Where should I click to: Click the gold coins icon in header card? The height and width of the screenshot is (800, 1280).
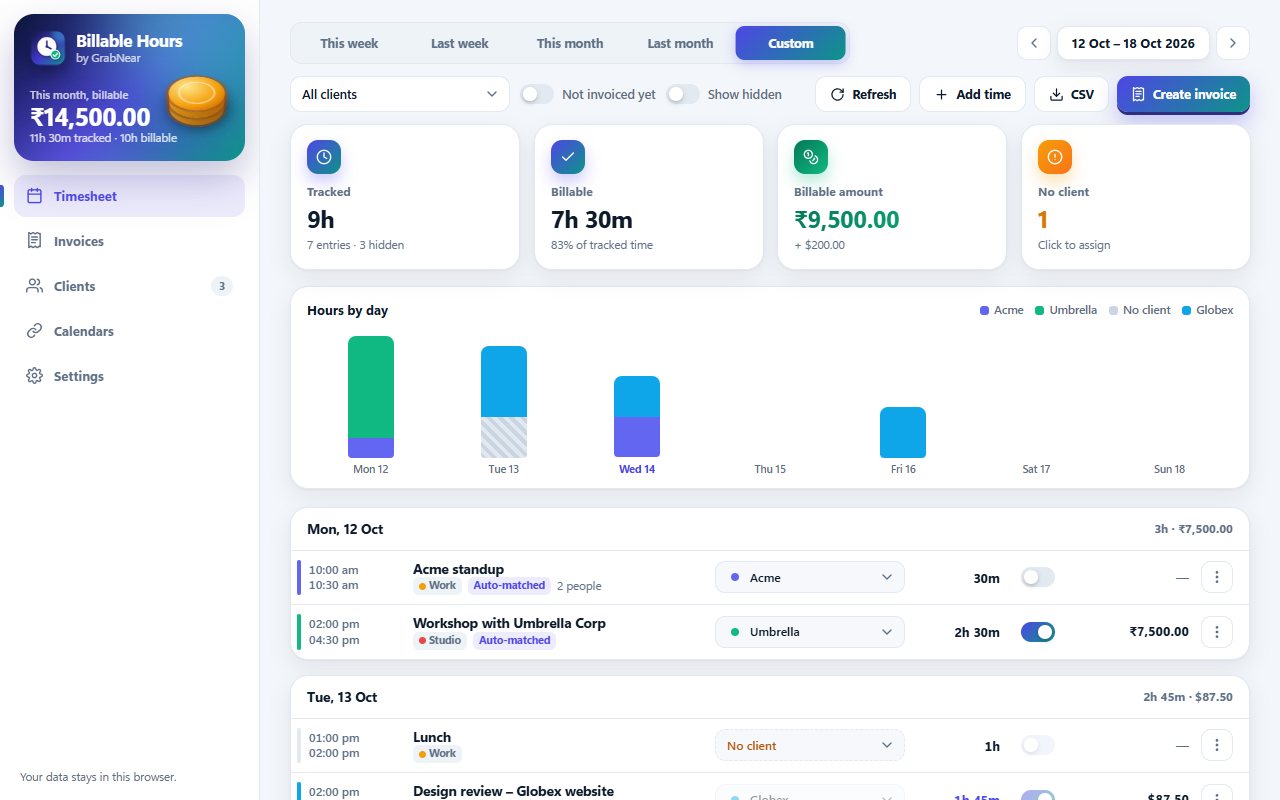click(197, 101)
